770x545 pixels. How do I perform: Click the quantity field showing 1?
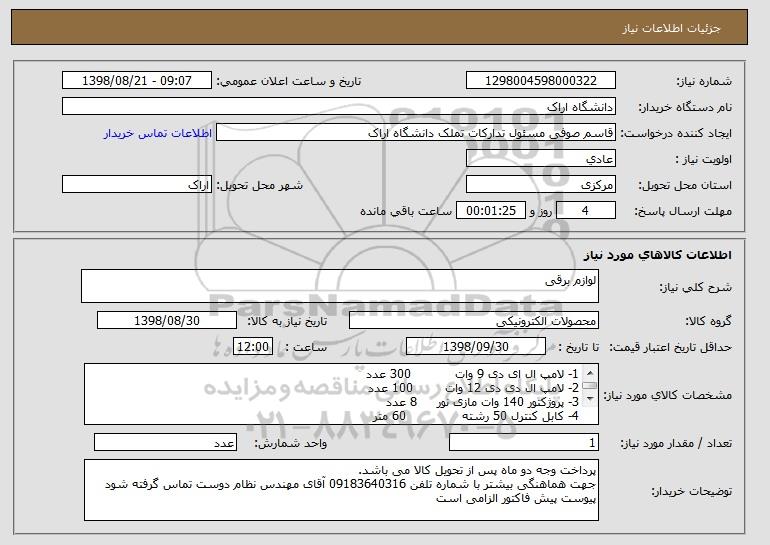coord(524,442)
